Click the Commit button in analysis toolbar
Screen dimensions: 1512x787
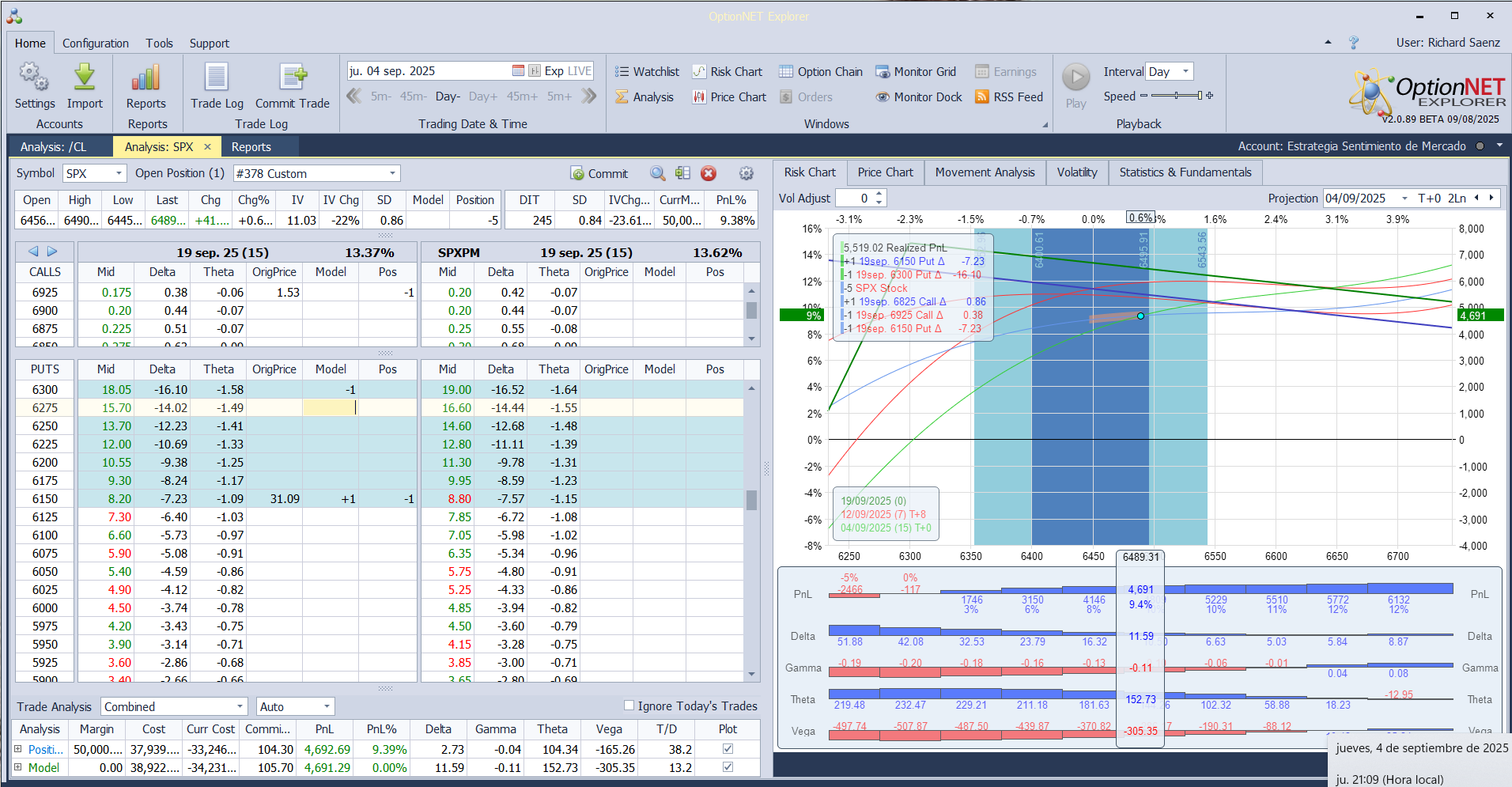tap(599, 173)
